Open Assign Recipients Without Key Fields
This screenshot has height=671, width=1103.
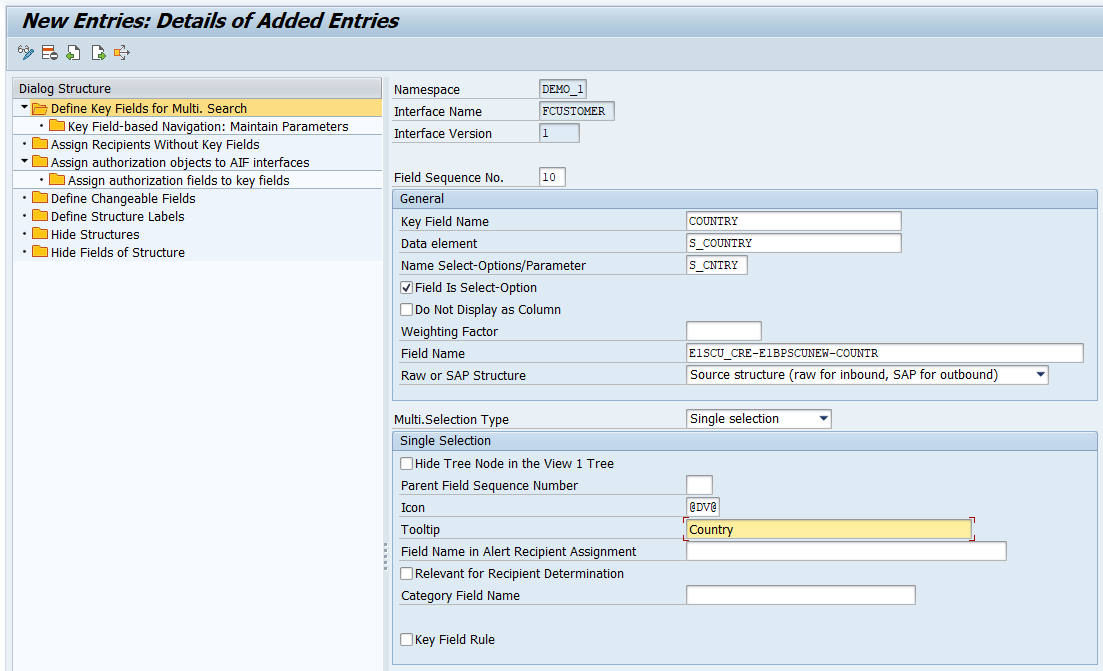coord(155,144)
